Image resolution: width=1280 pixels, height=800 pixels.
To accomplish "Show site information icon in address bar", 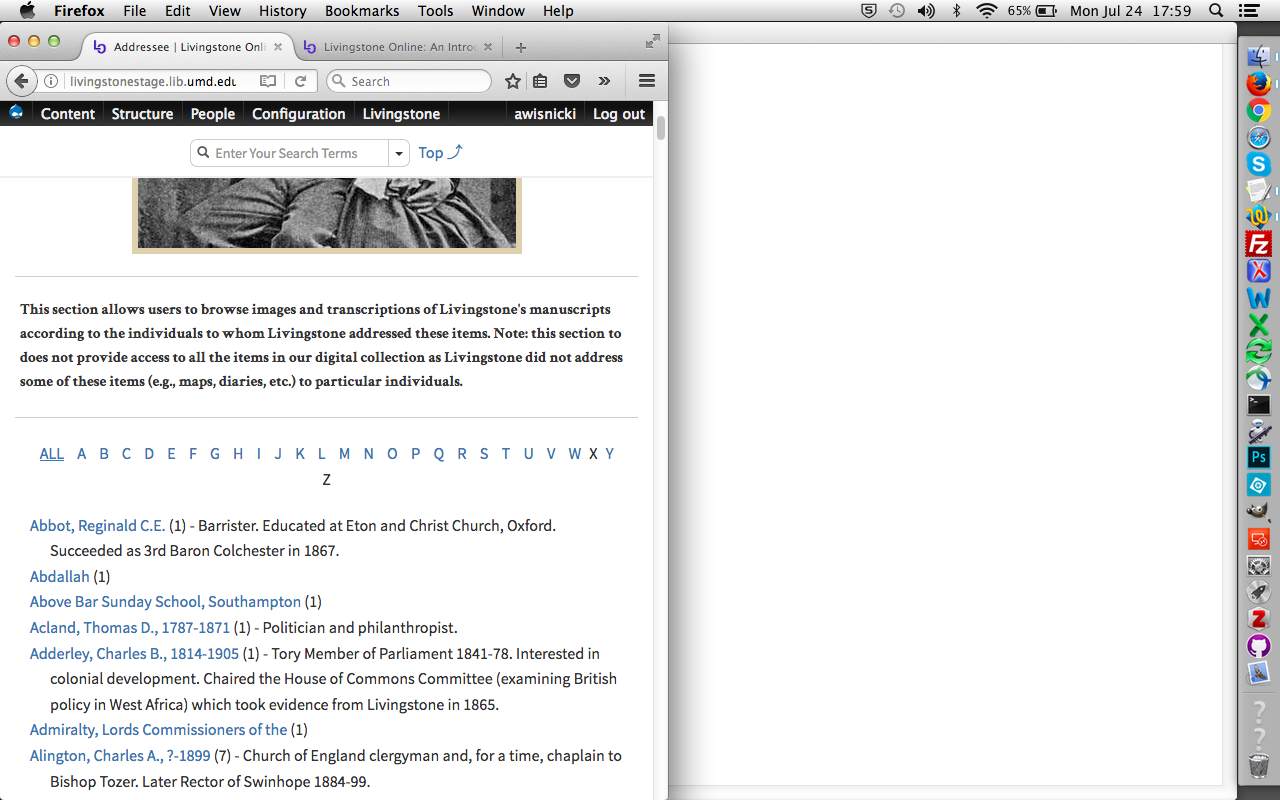I will (x=51, y=81).
